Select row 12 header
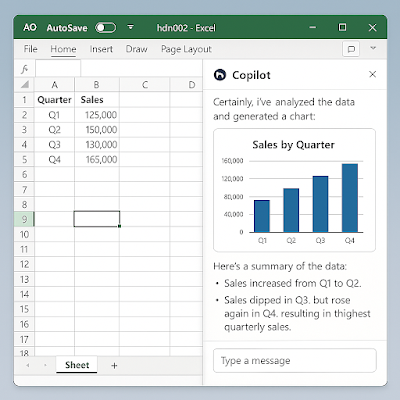Viewport: 400px width, 400px height. click(x=24, y=264)
